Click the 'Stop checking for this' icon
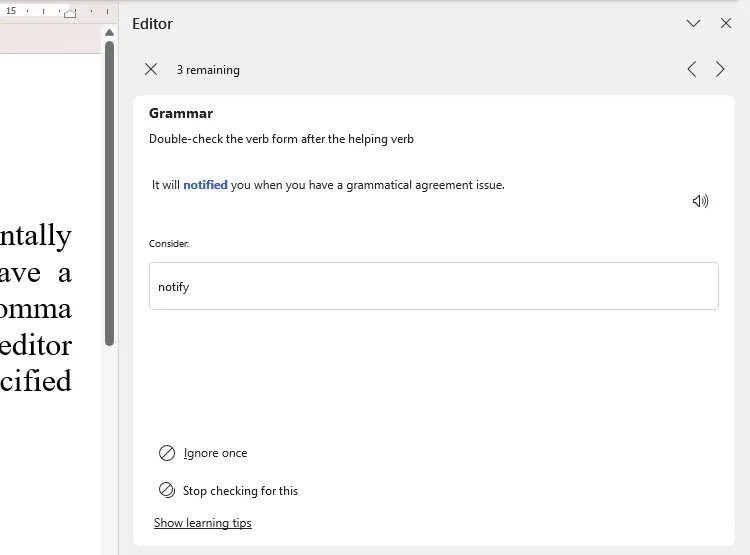The height and width of the screenshot is (555, 750). pos(167,490)
